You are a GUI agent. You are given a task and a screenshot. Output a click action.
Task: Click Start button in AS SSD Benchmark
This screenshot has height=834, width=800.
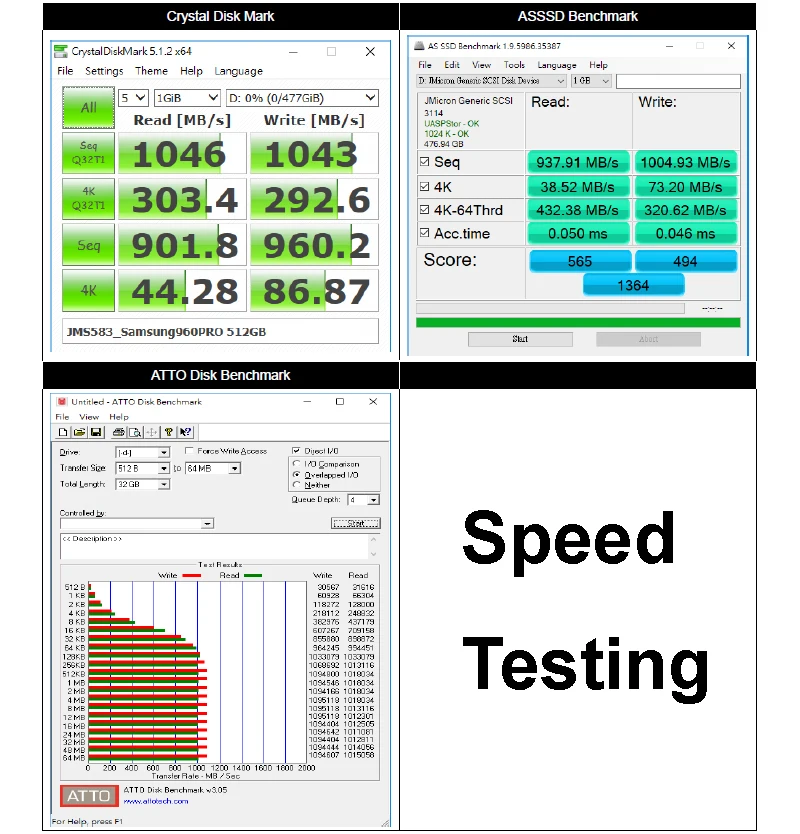click(x=520, y=339)
